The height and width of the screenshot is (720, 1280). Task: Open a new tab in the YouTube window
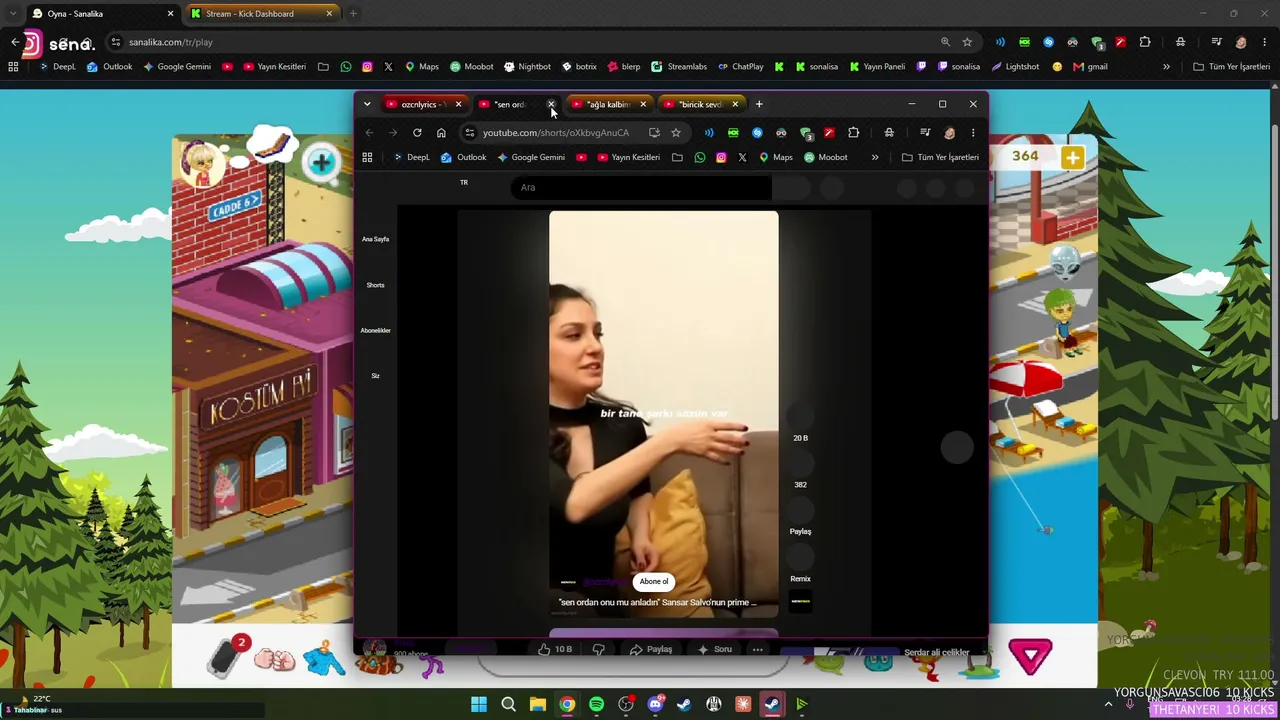point(759,104)
